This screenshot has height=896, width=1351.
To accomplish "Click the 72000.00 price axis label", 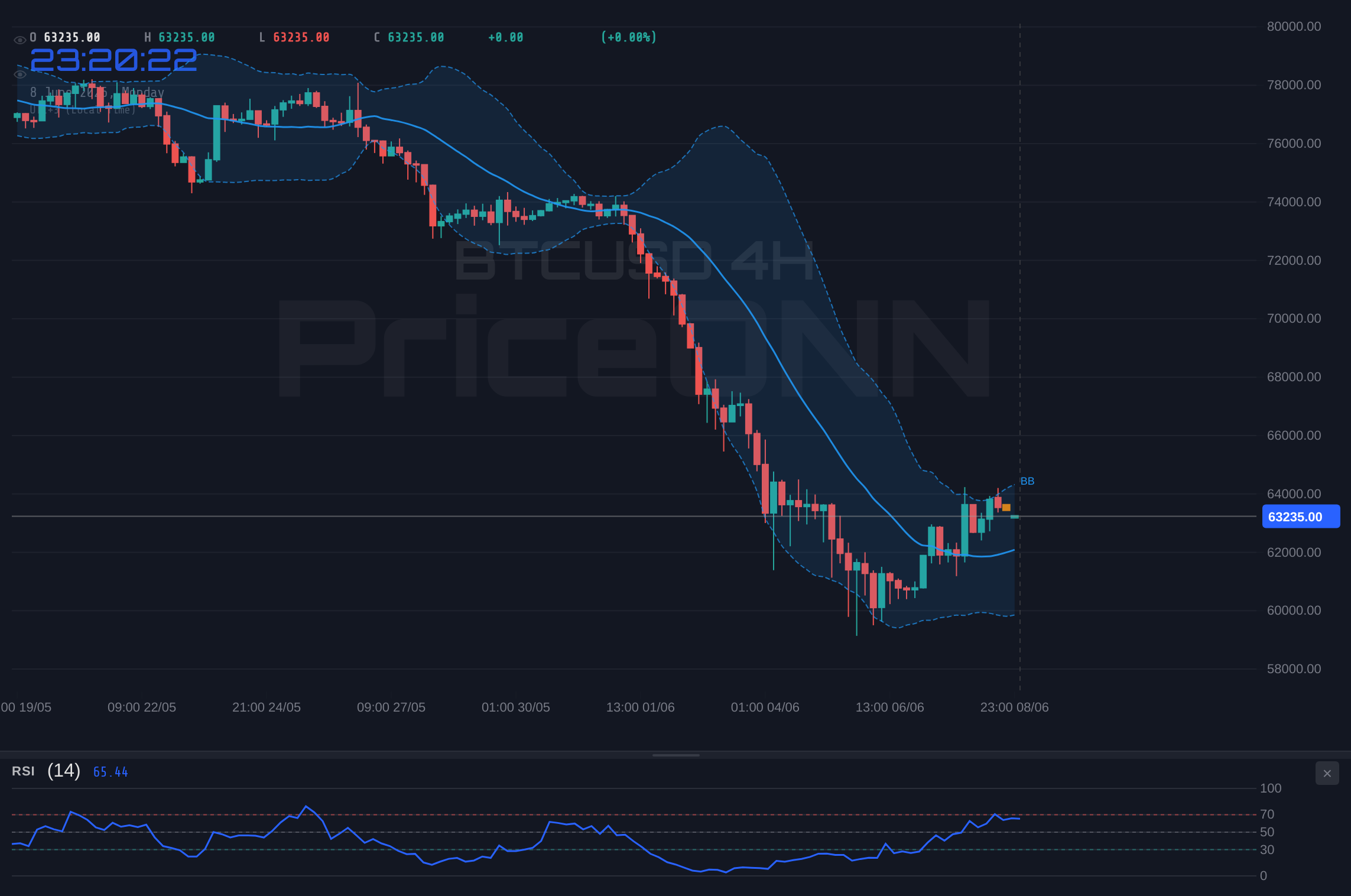I will tap(1294, 261).
